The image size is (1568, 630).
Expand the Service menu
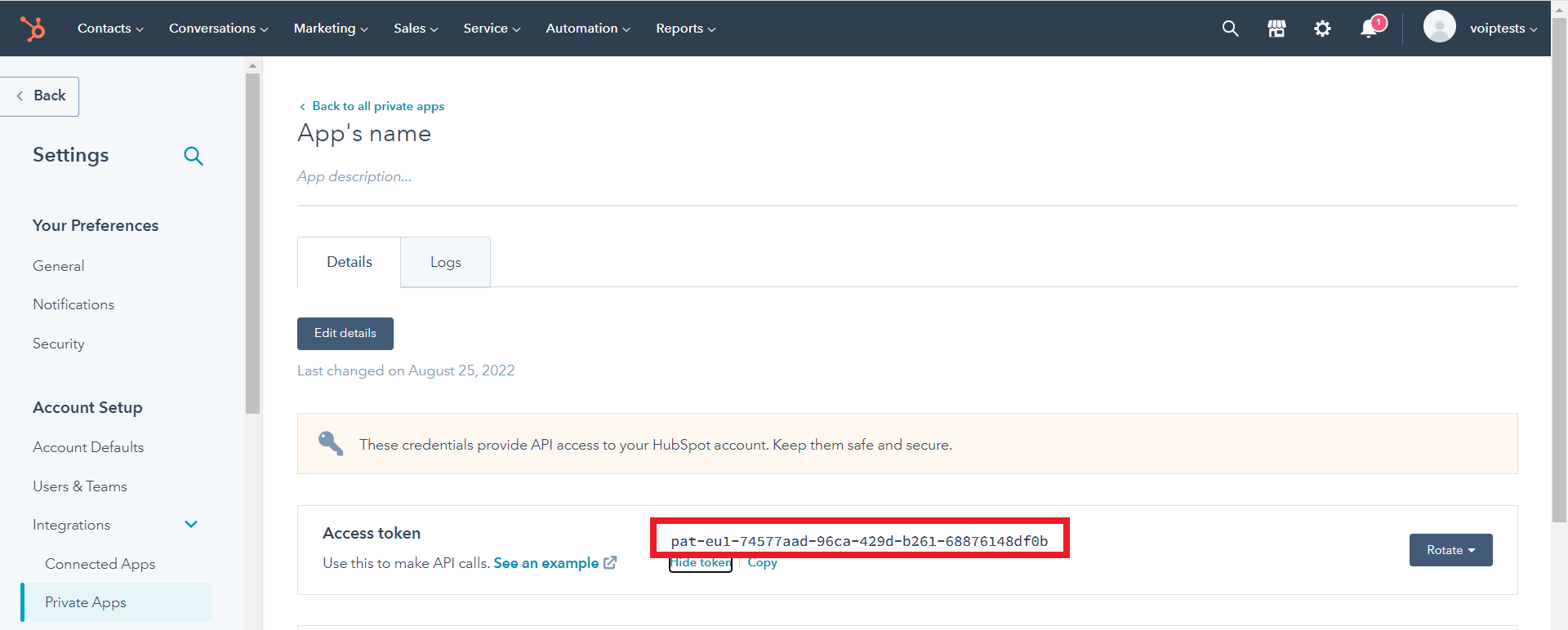point(492,29)
